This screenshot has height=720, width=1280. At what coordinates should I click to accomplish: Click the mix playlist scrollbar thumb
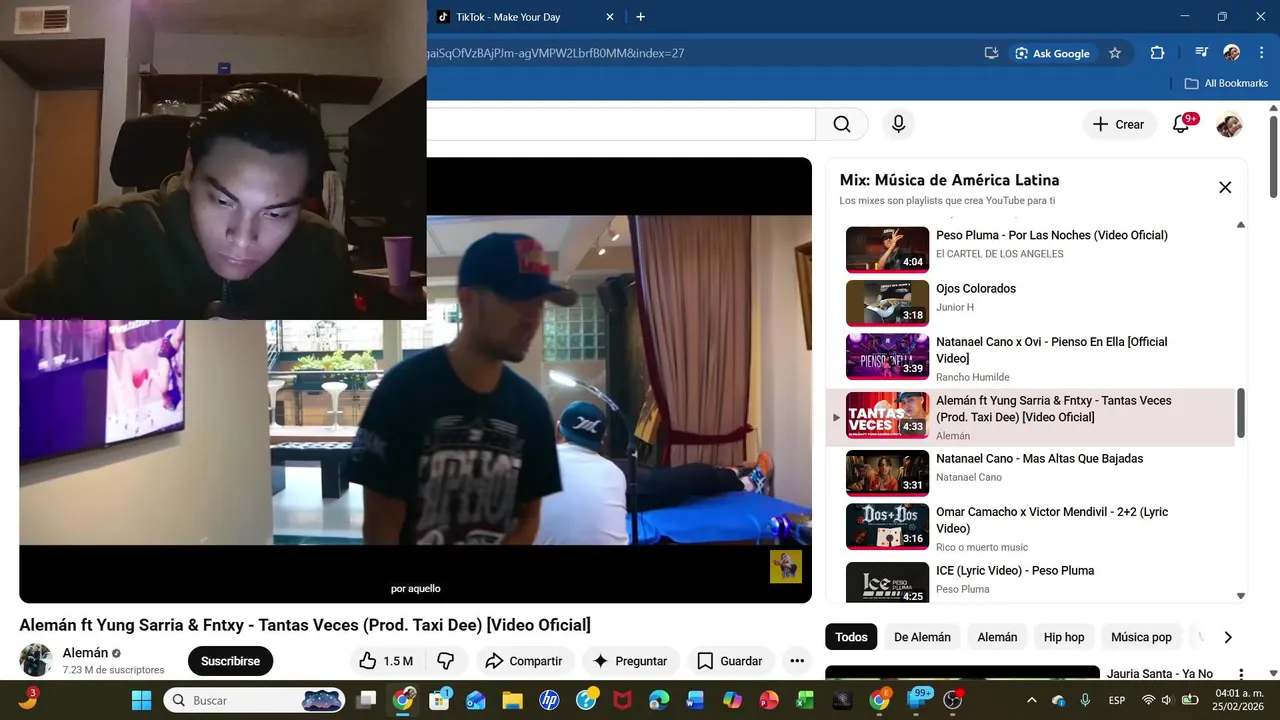coord(1241,413)
